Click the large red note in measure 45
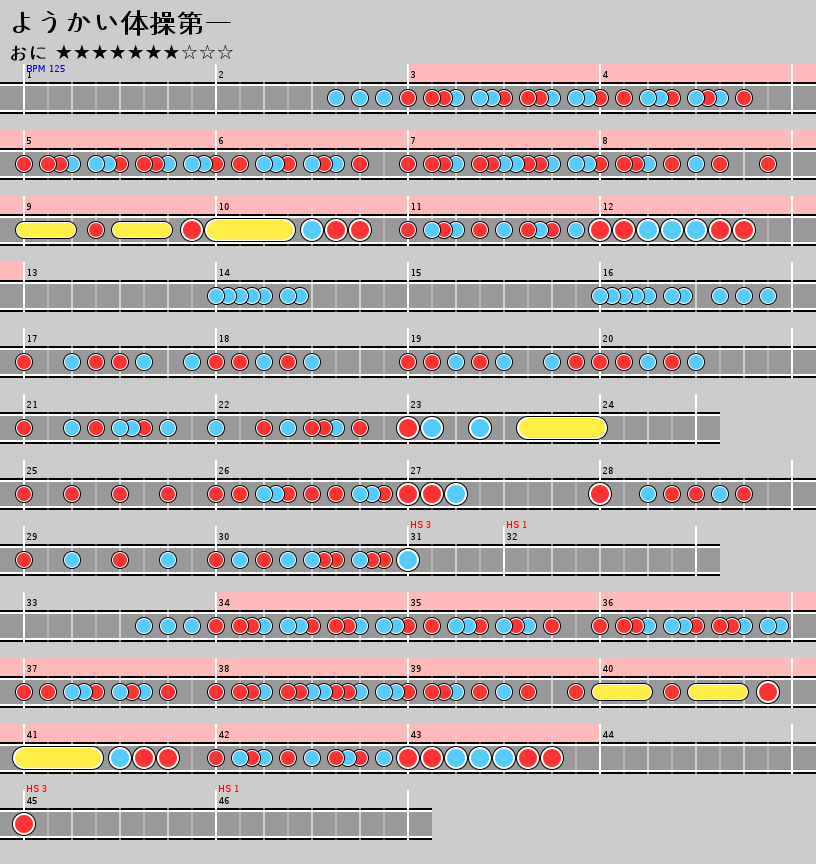Image resolution: width=816 pixels, height=864 pixels. [x=24, y=824]
